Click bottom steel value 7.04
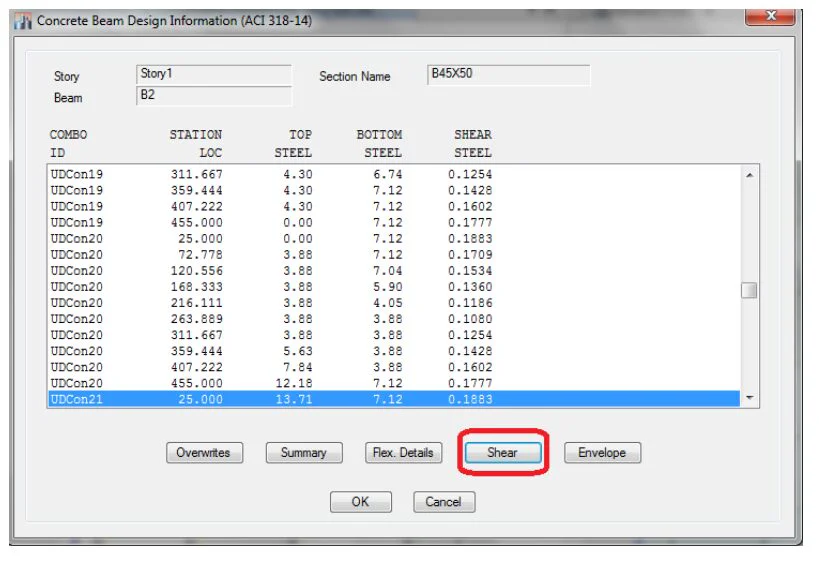The height and width of the screenshot is (567, 819). click(x=388, y=270)
